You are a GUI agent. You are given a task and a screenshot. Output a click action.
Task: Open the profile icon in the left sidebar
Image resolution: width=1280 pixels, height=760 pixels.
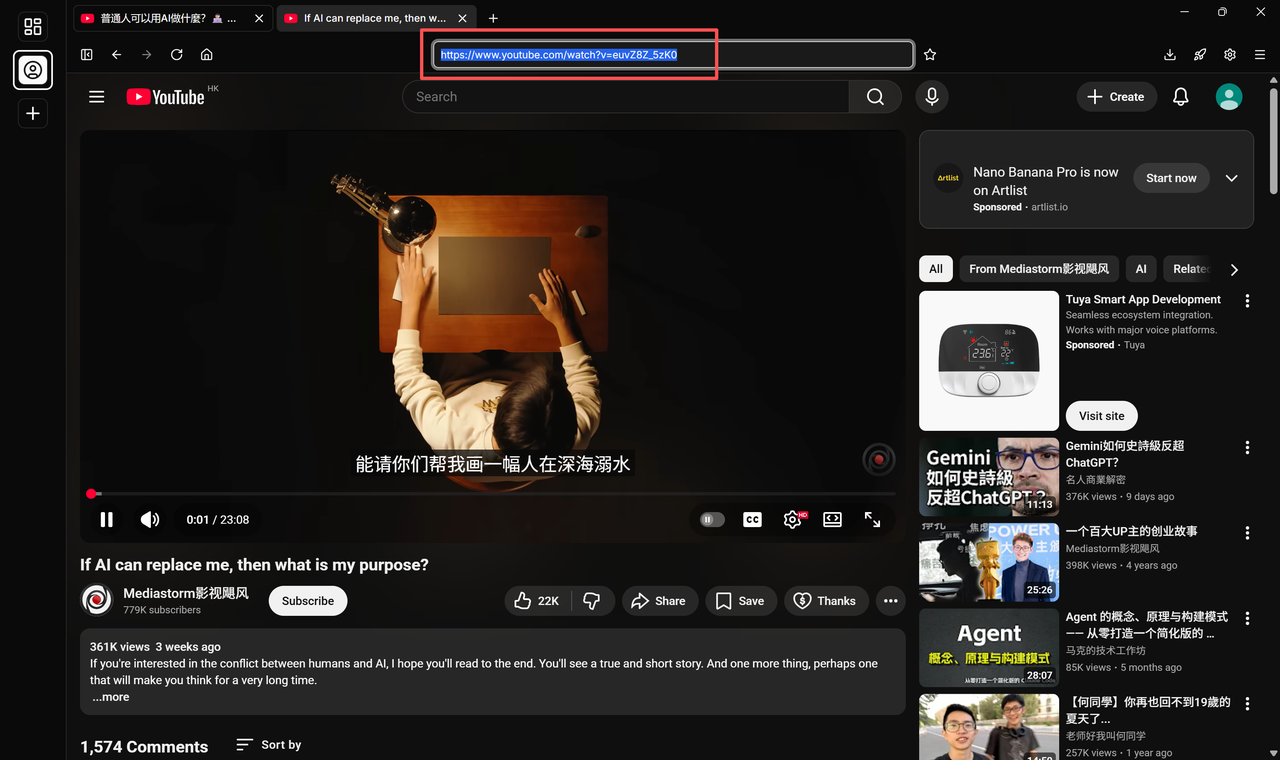click(x=33, y=70)
